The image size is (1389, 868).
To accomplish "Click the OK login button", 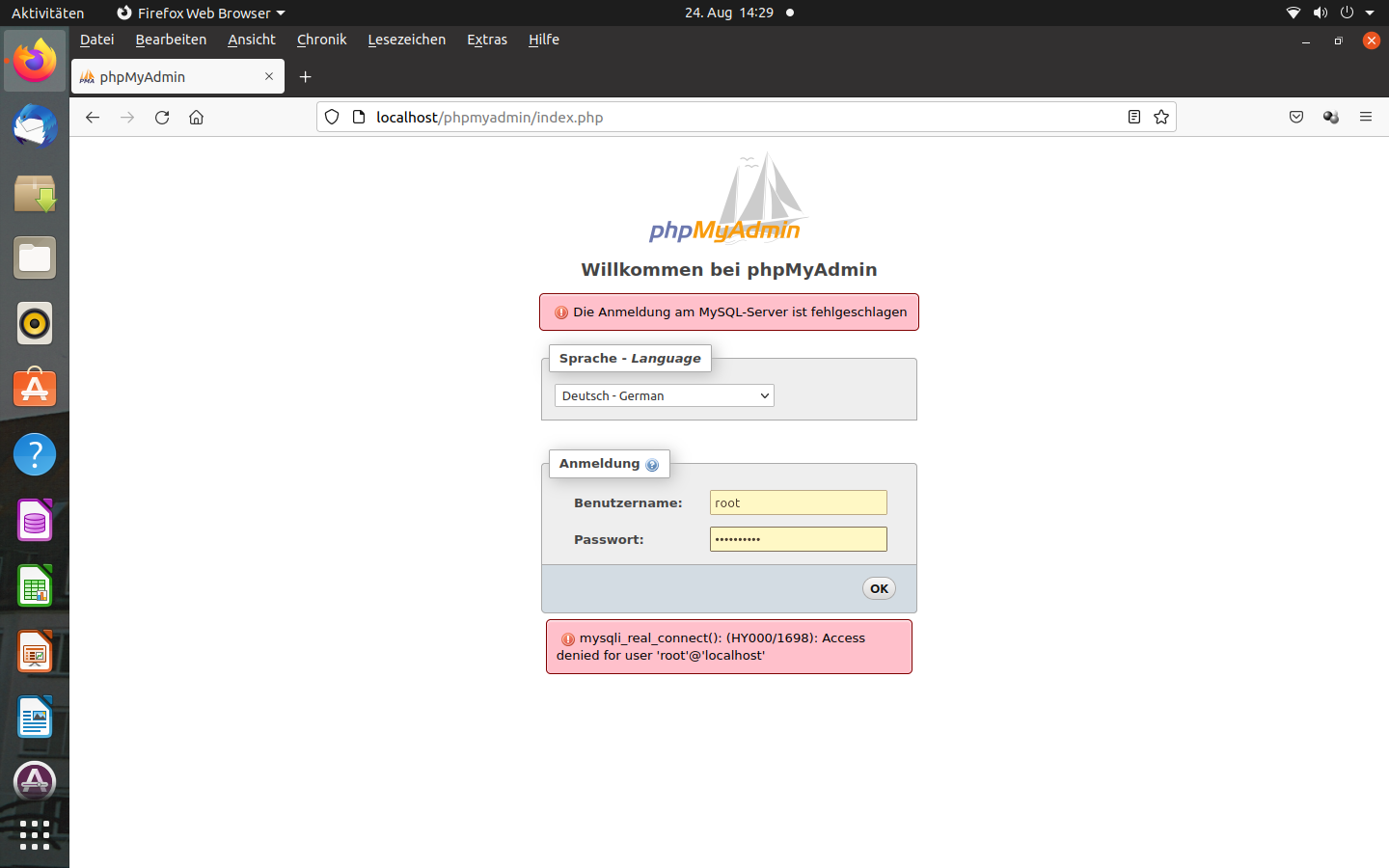I will (x=879, y=588).
